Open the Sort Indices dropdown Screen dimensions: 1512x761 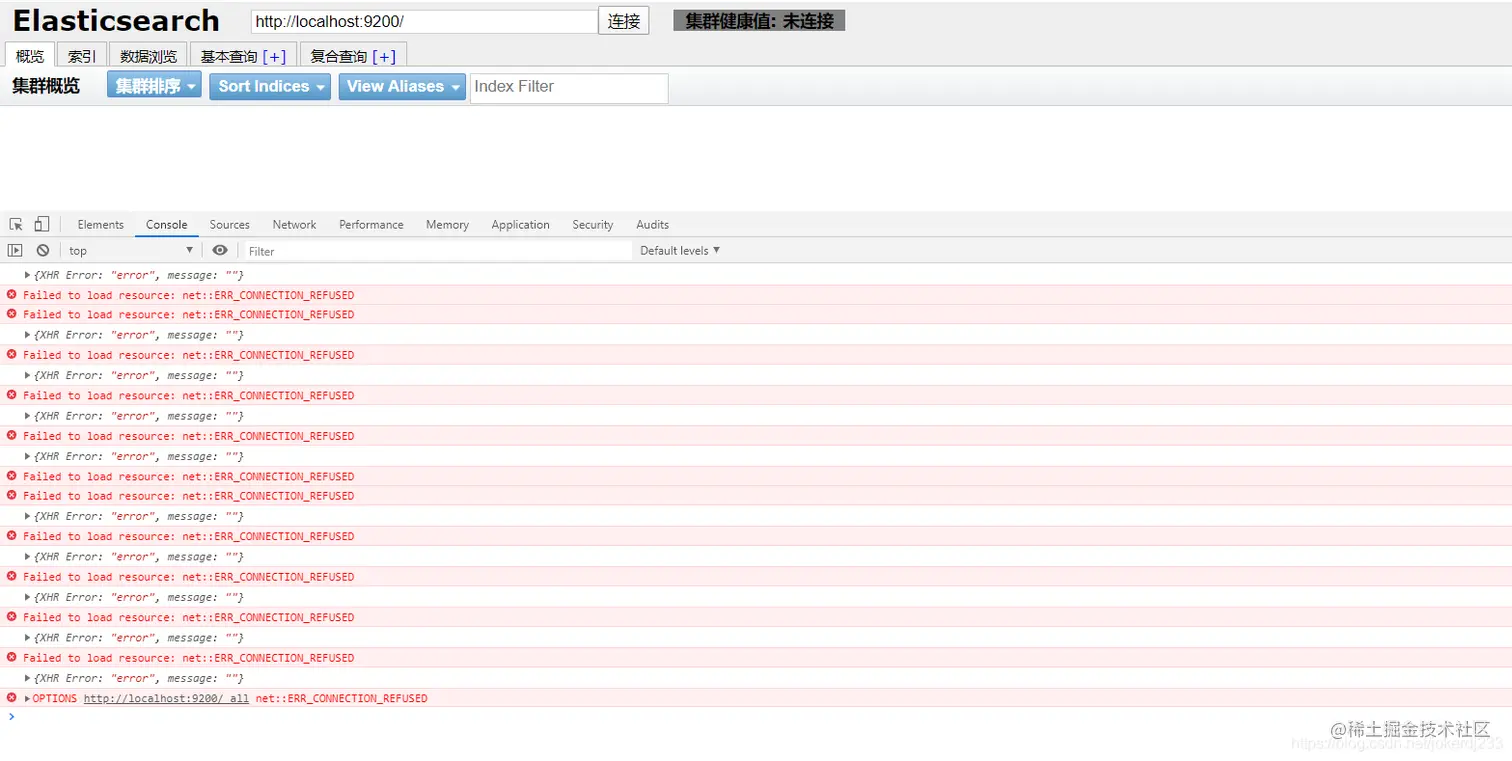pyautogui.click(x=269, y=86)
